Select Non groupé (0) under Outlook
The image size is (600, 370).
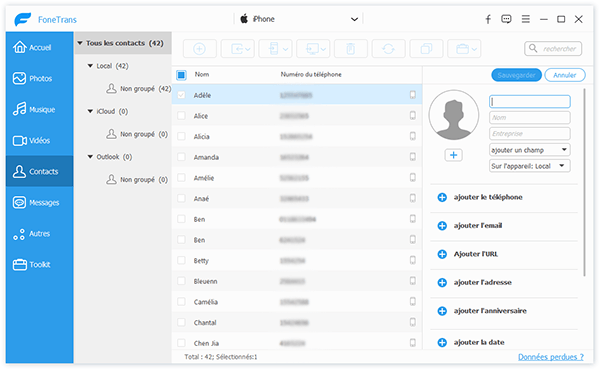coord(137,179)
